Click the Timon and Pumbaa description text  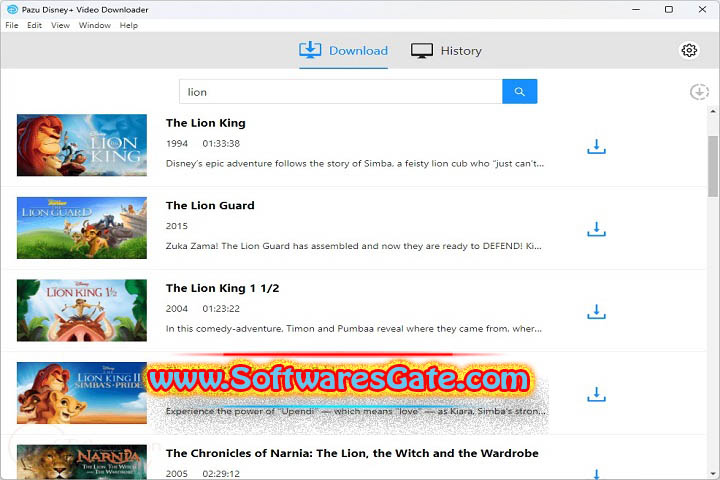354,329
